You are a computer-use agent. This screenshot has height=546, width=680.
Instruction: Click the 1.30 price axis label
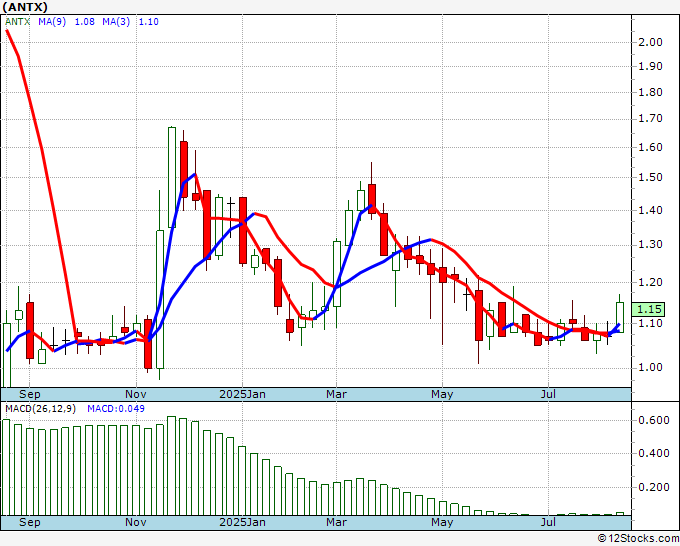(x=651, y=245)
